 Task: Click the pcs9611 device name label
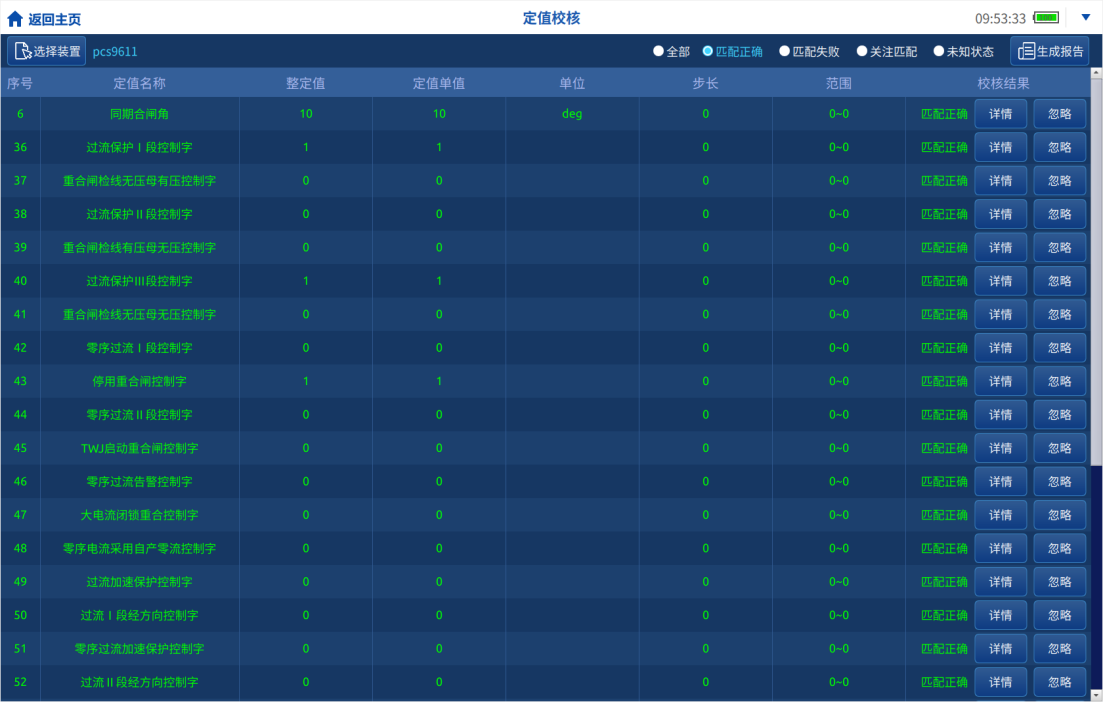pos(115,51)
